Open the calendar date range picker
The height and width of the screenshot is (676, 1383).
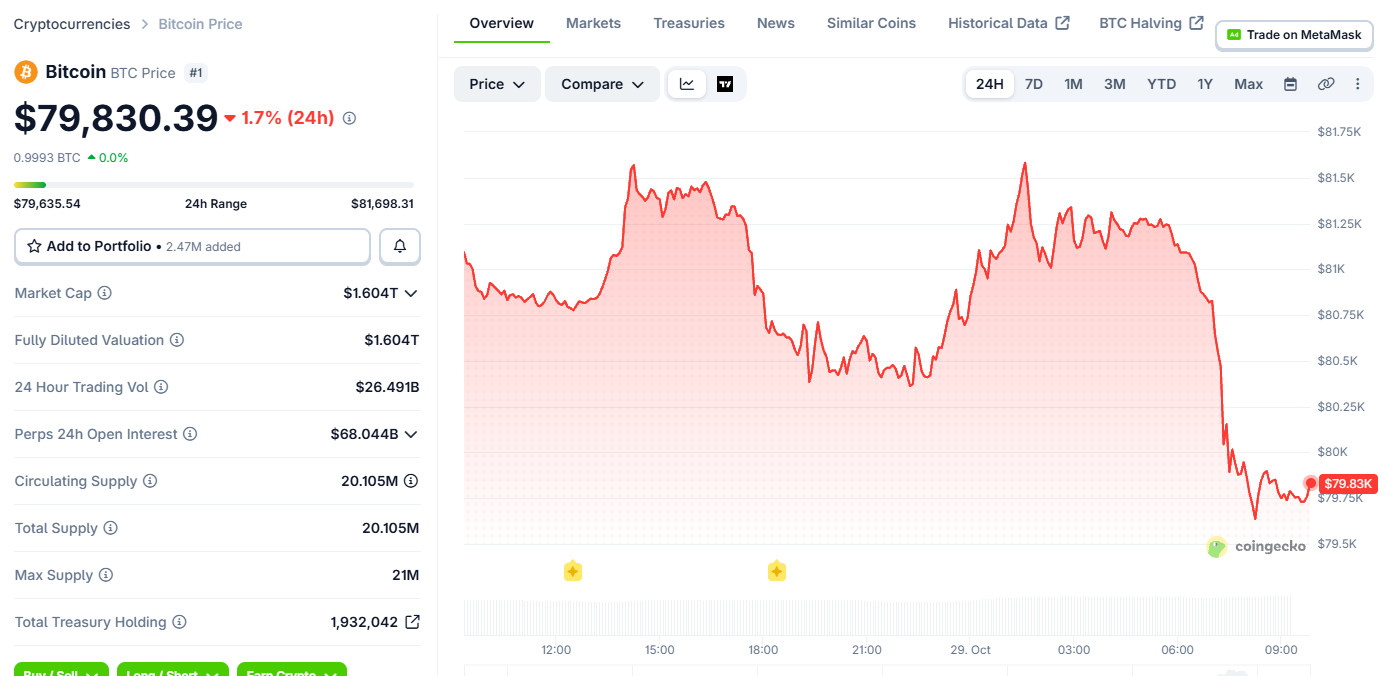click(x=1290, y=84)
